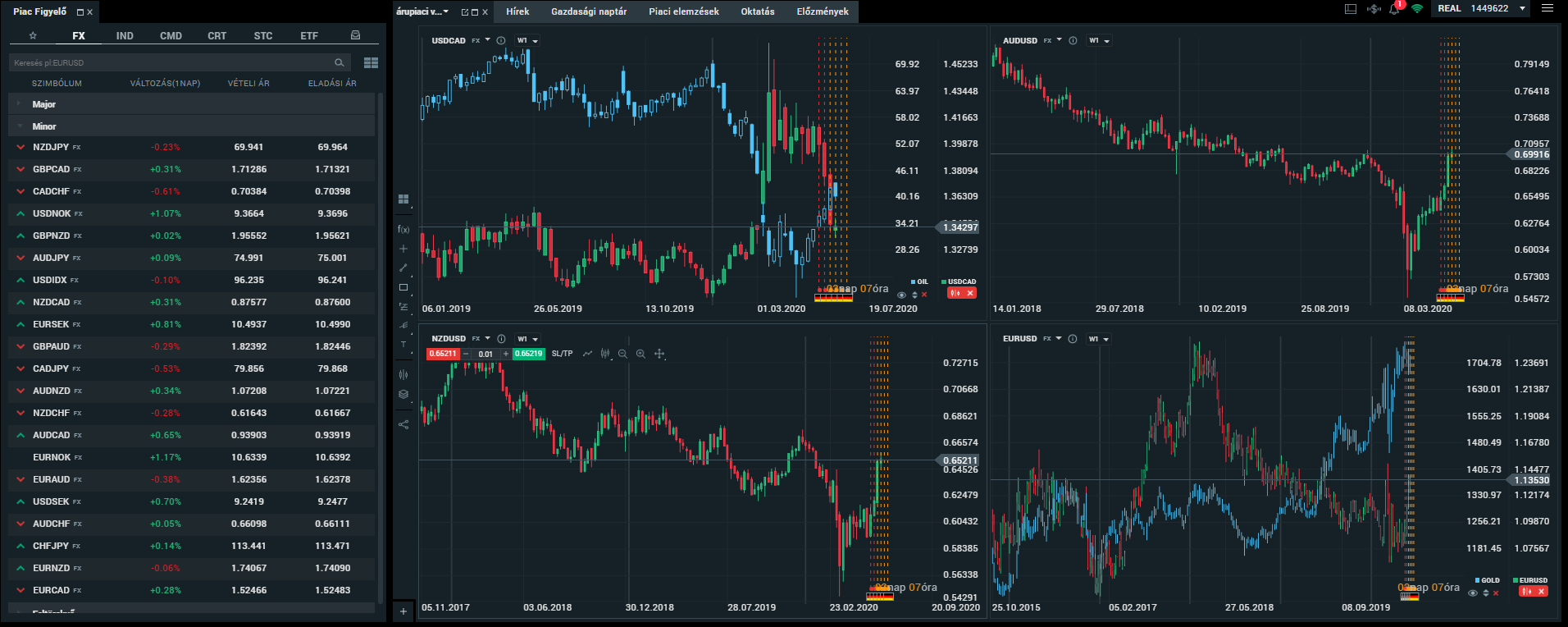Open the layers objects tool
1568x627 pixels.
(403, 394)
